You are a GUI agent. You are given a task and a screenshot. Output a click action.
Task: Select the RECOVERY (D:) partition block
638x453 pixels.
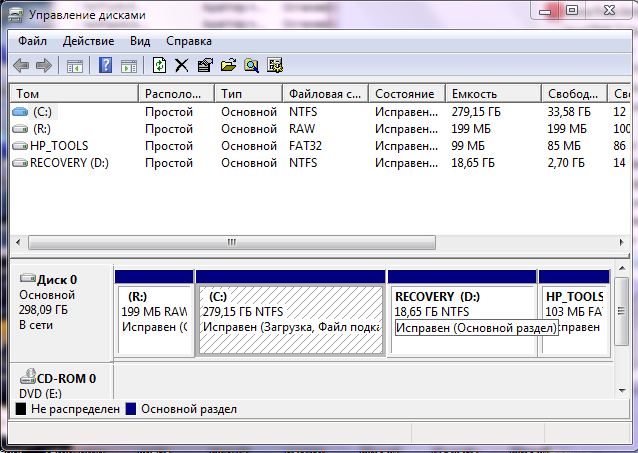point(462,313)
